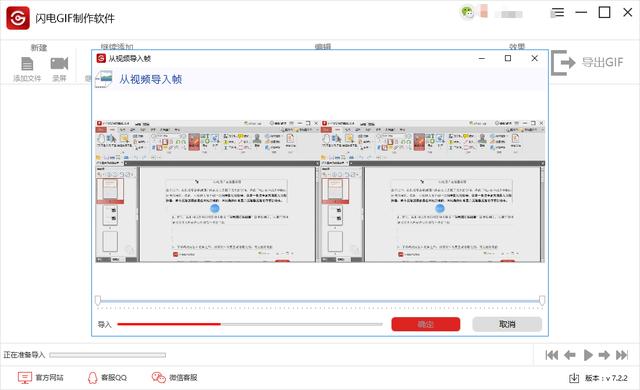Click right handle of frame range slider
The width and height of the screenshot is (640, 390).
tap(542, 301)
